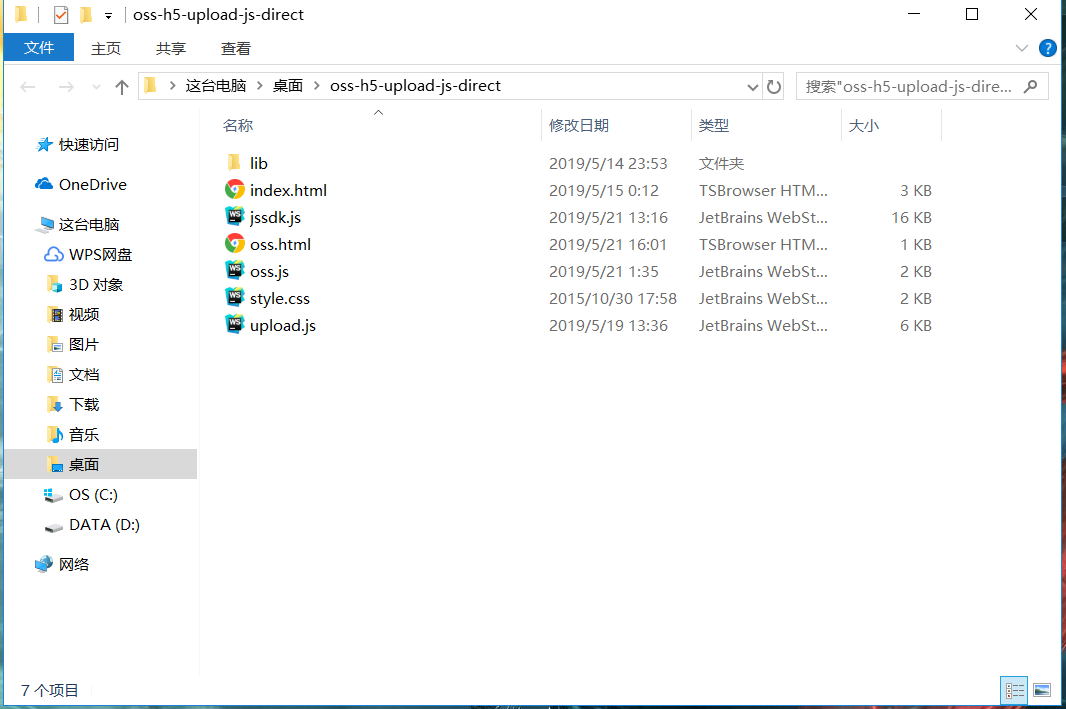Expand the ribbon disclosure chevron
Image resolution: width=1066 pixels, height=709 pixels.
pyautogui.click(x=1021, y=47)
